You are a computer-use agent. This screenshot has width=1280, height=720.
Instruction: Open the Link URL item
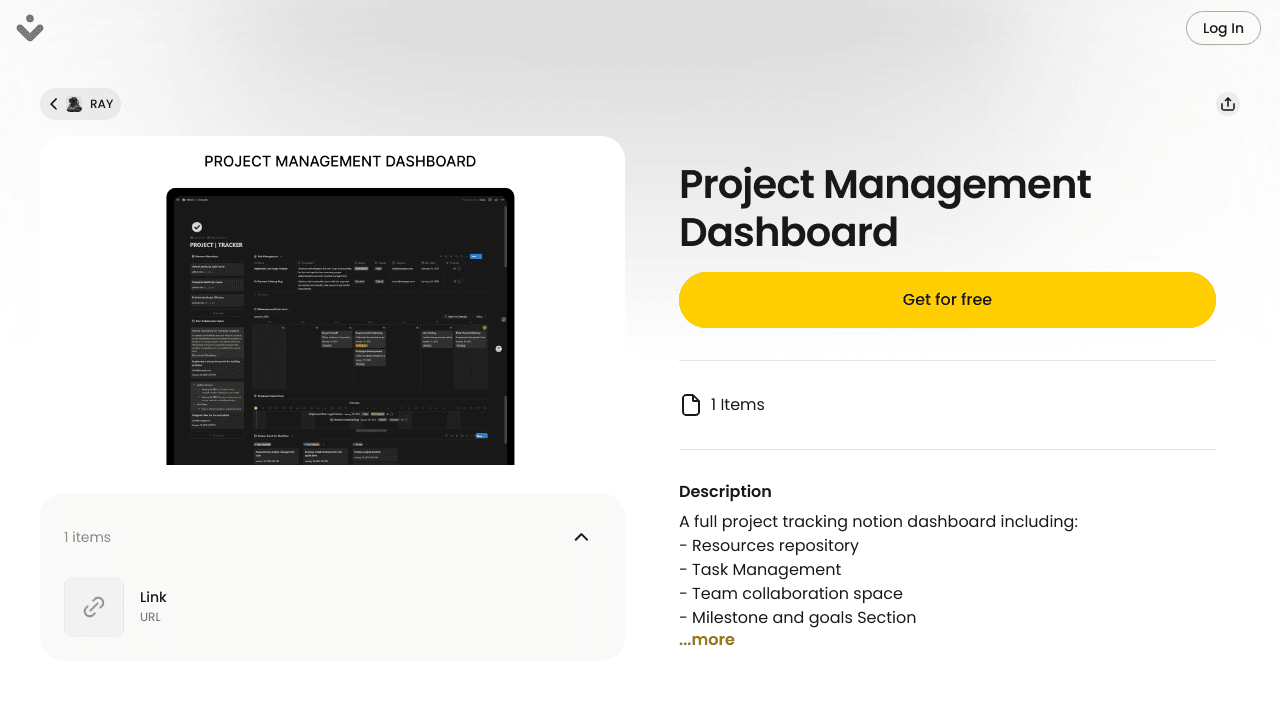click(x=332, y=607)
